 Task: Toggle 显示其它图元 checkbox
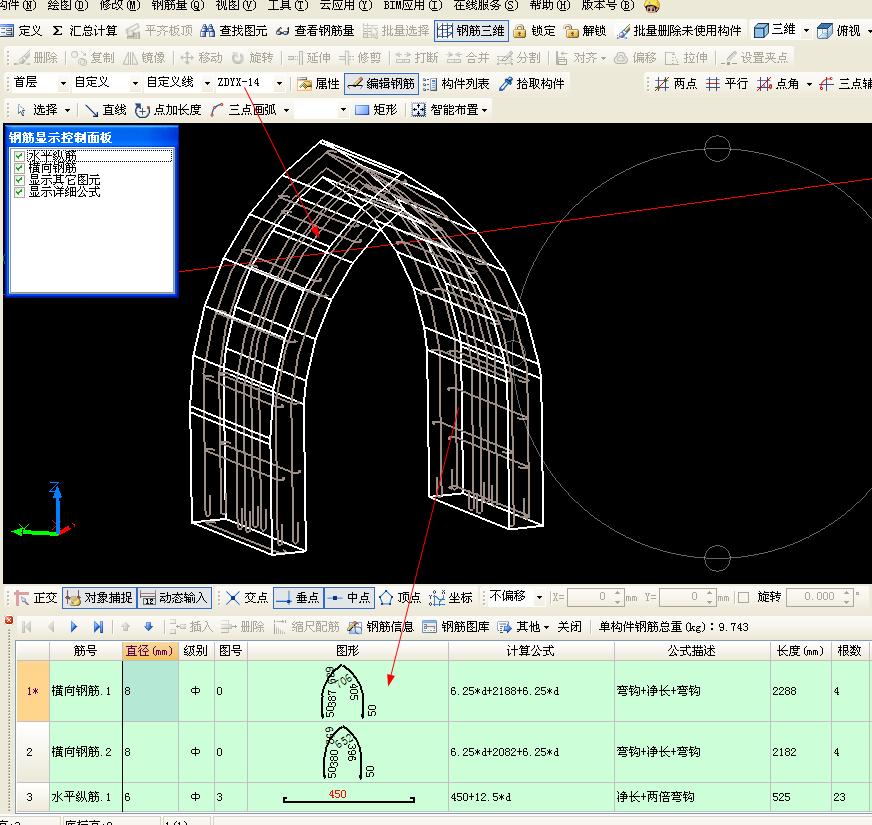[x=19, y=180]
